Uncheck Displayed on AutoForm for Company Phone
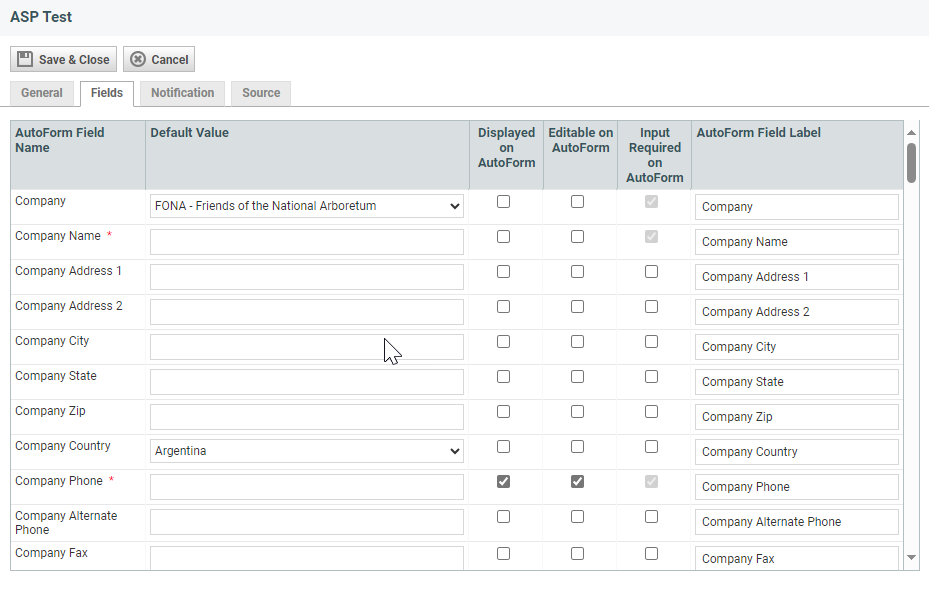Image resolution: width=929 pixels, height=598 pixels. coord(503,481)
